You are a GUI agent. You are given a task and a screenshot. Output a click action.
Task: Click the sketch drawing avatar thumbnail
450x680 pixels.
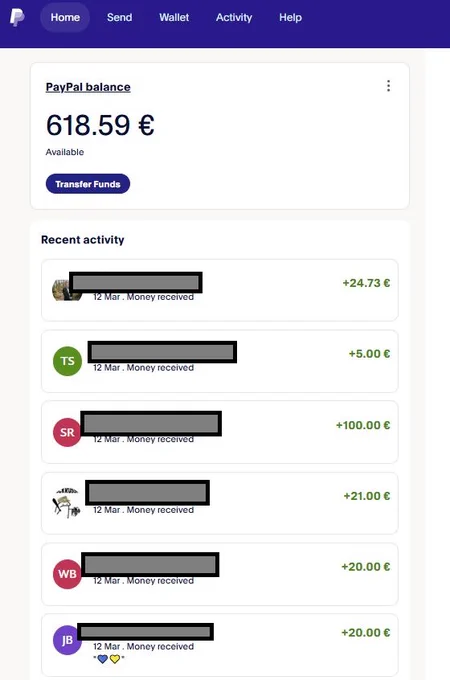[67, 503]
